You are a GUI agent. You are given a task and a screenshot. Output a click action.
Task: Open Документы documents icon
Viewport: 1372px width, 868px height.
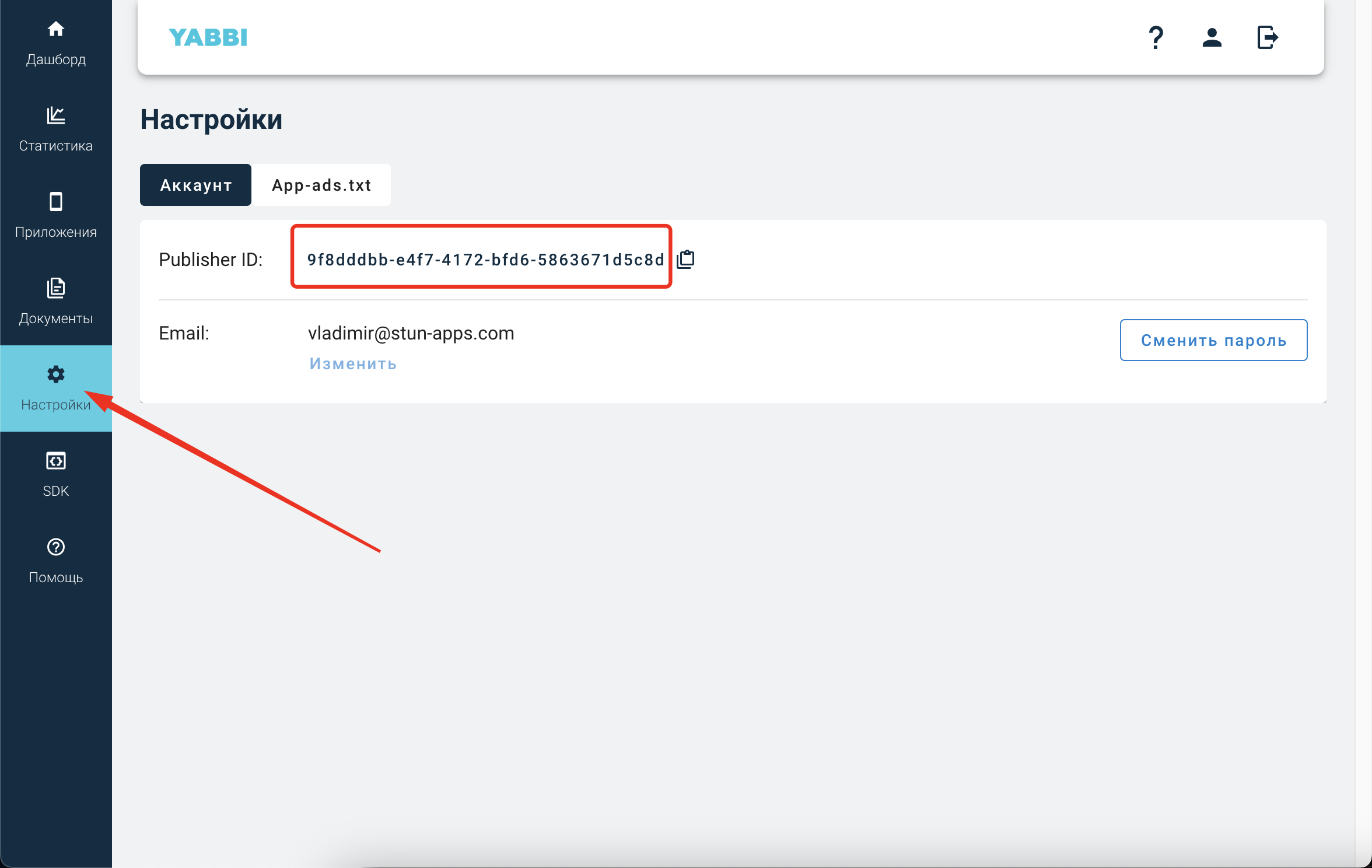pos(56,288)
